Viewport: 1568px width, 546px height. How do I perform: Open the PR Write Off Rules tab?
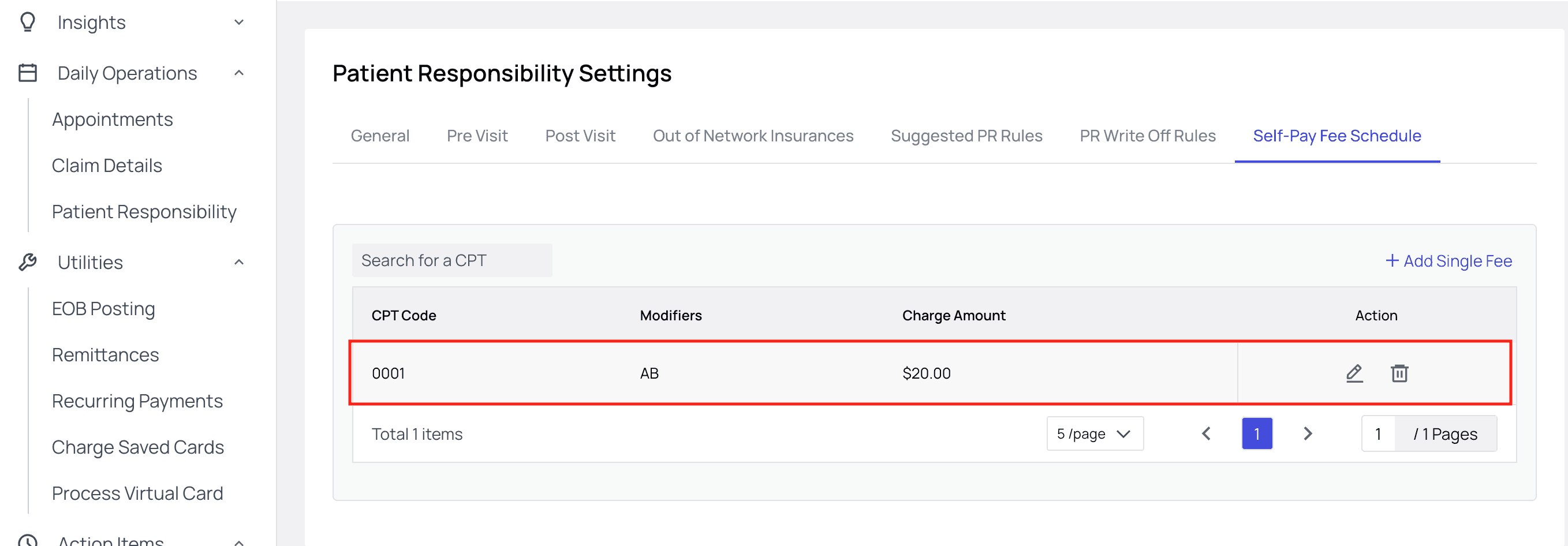[1147, 136]
